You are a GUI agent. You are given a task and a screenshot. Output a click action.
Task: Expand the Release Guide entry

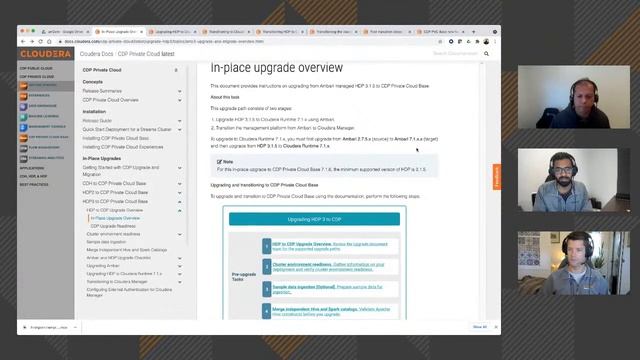(180, 121)
